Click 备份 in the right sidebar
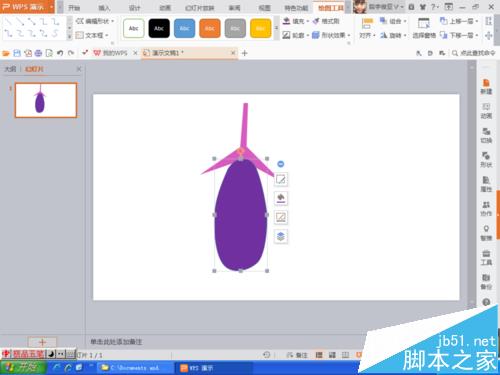 [x=486, y=282]
